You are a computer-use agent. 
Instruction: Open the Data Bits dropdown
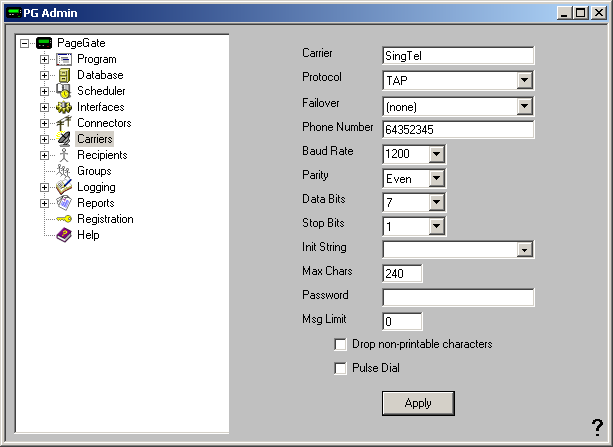click(436, 202)
